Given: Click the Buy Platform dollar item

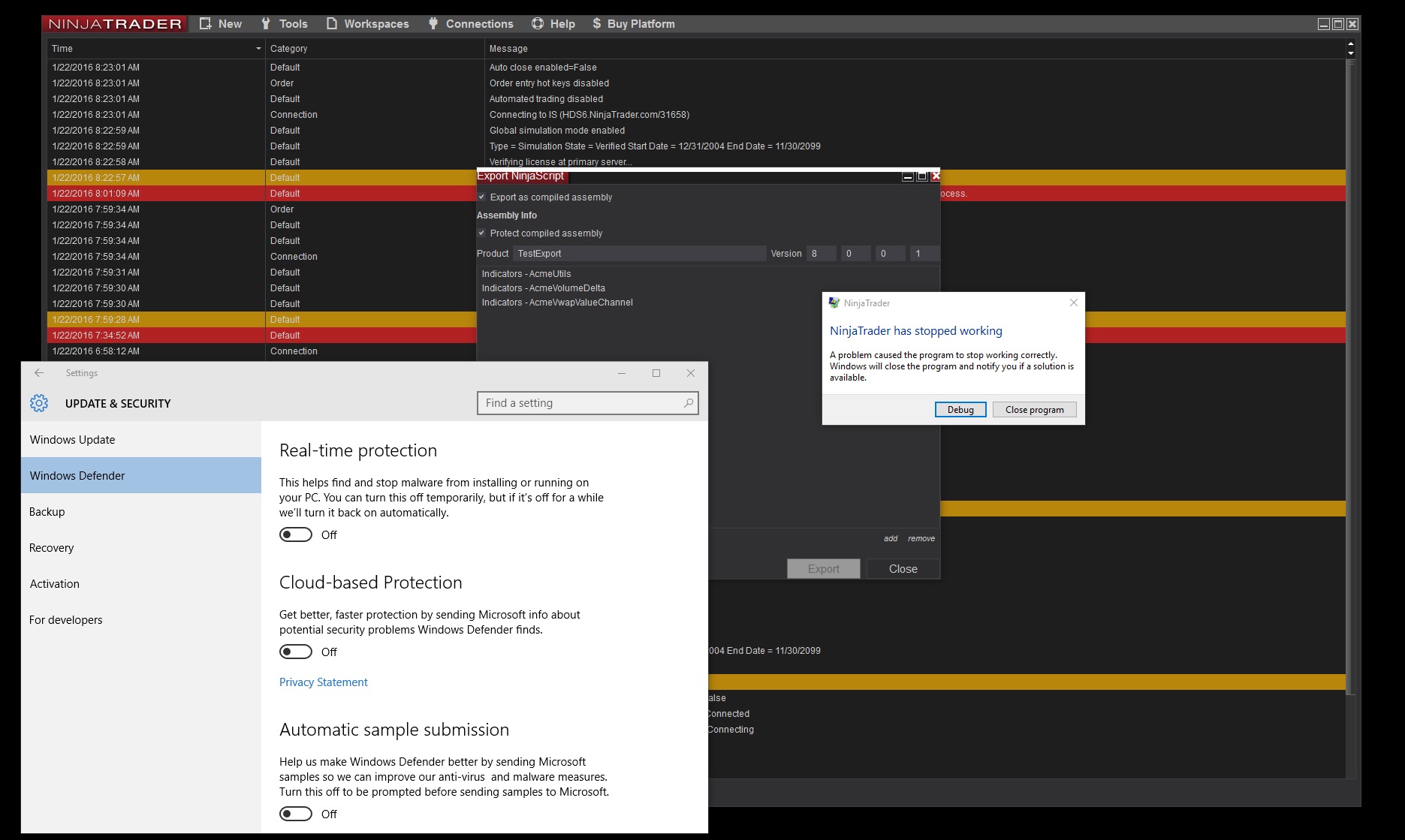Looking at the screenshot, I should [634, 24].
